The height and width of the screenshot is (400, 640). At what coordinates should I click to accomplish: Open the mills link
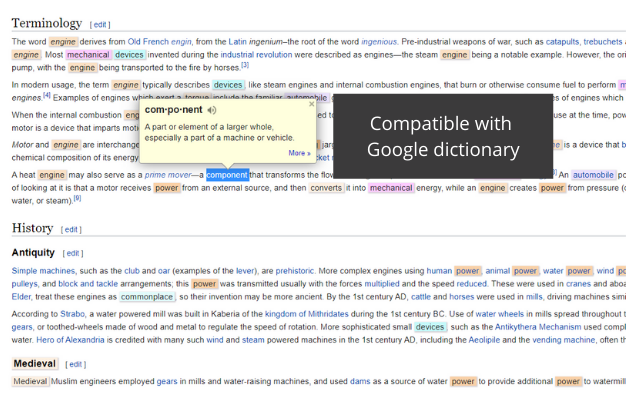click(534, 297)
